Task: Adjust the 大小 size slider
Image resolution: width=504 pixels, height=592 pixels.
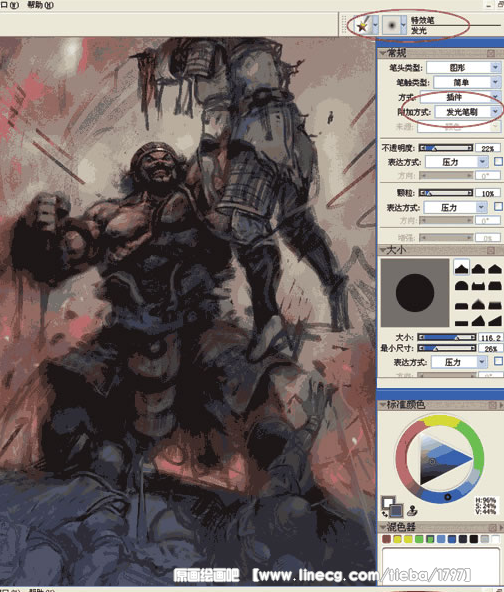Action: pyautogui.click(x=447, y=337)
